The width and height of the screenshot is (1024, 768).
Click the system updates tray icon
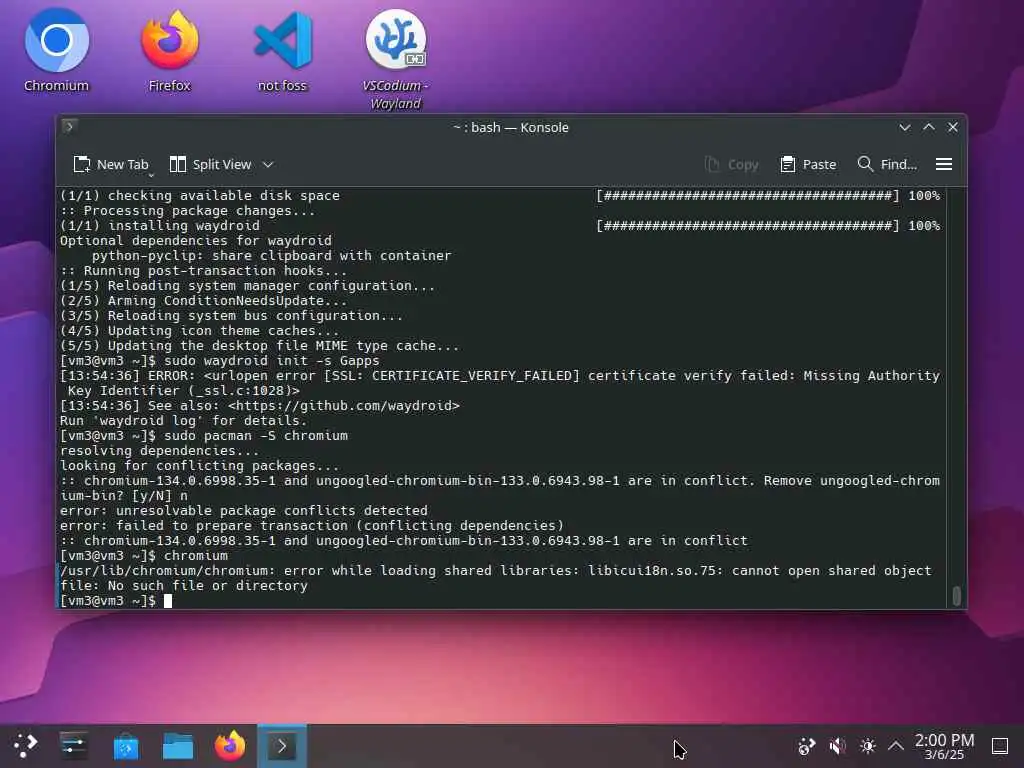pos(807,746)
